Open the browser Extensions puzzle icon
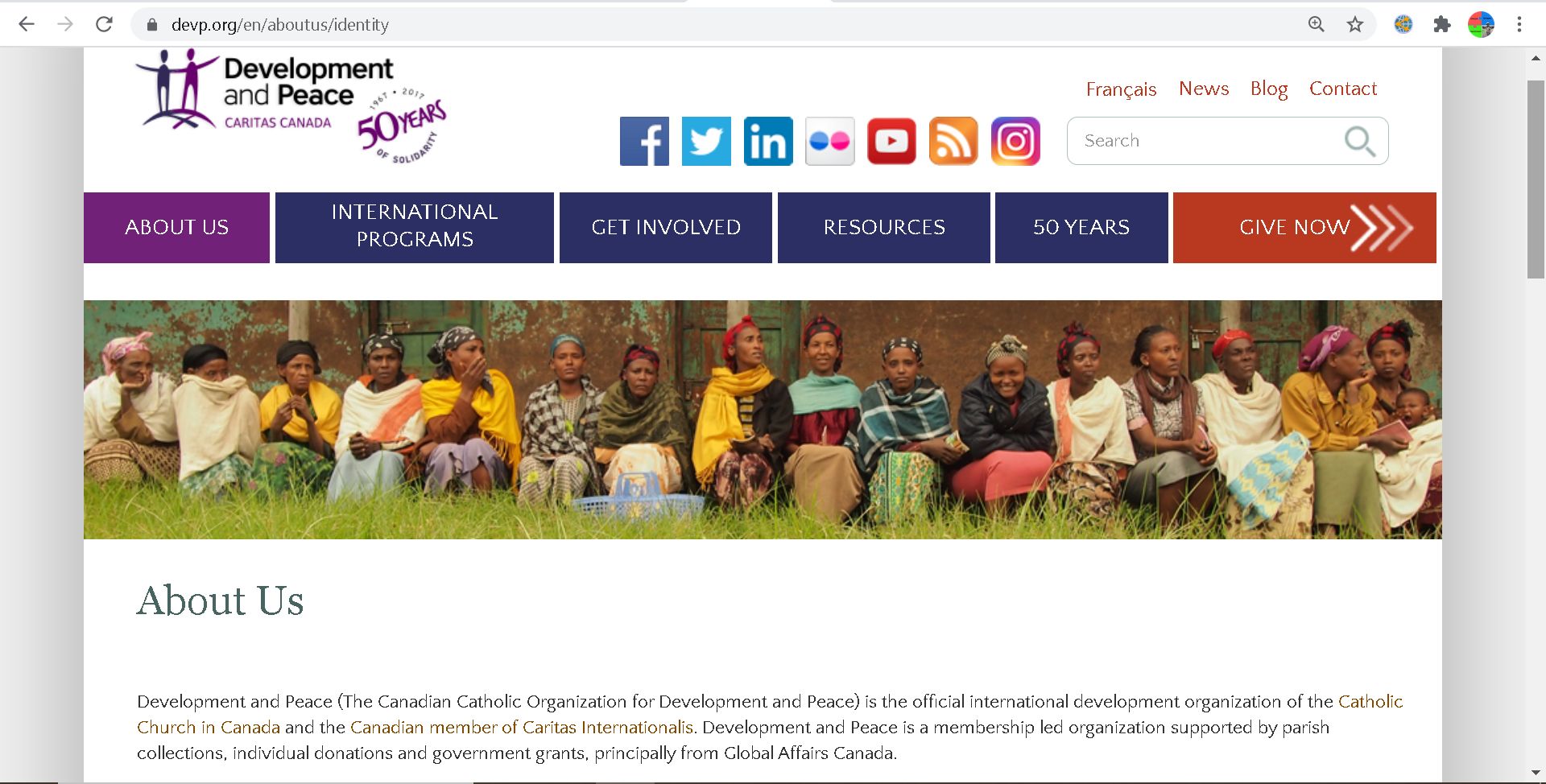This screenshot has height=784, width=1546. 1442,24
